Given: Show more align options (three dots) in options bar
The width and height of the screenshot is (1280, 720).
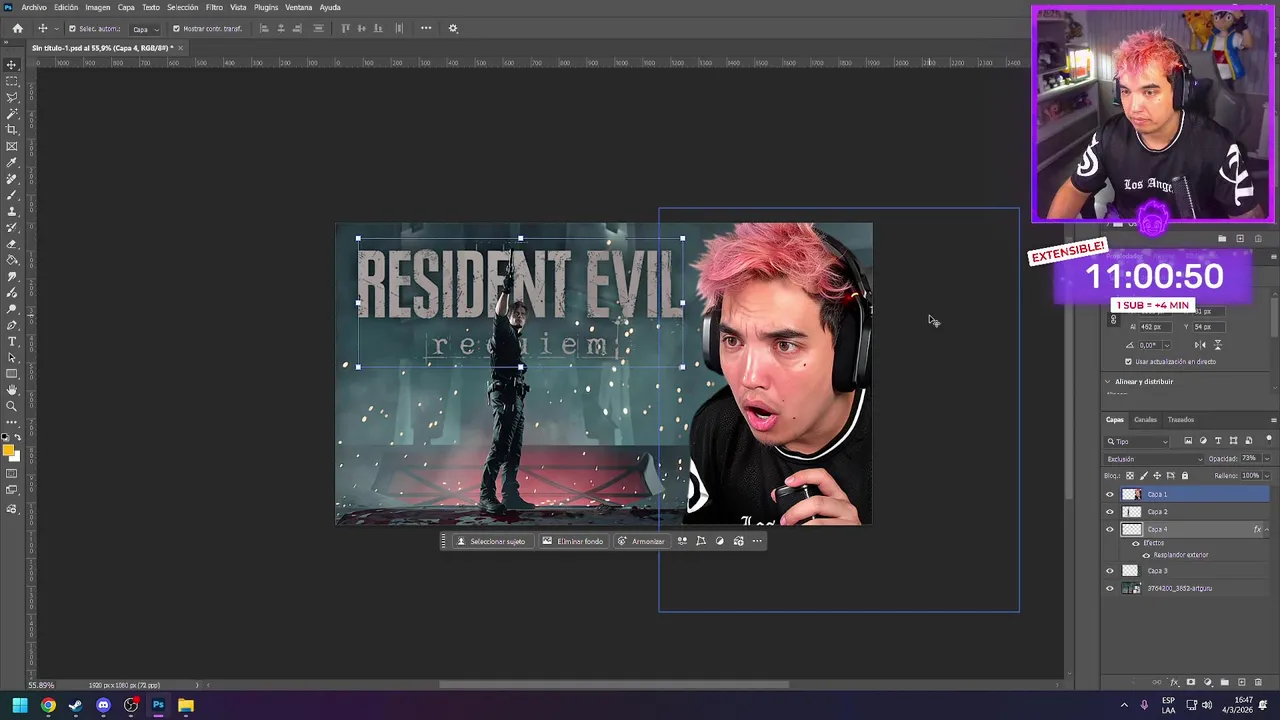Looking at the screenshot, I should [426, 28].
